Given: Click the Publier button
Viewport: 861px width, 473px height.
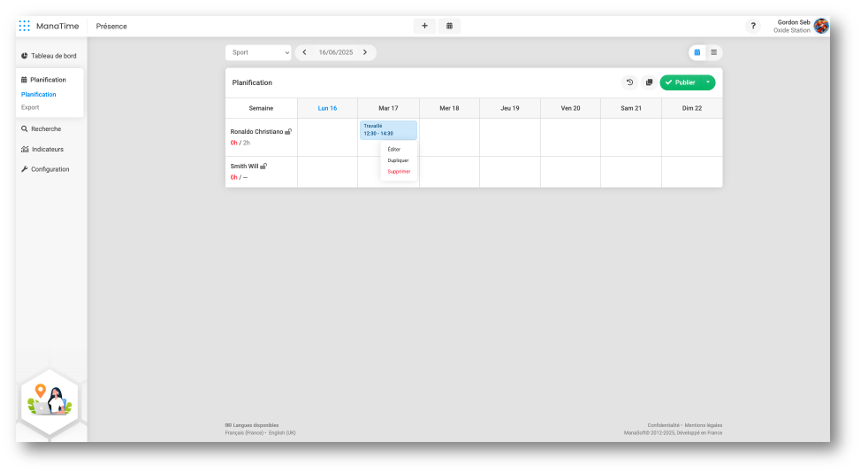Looking at the screenshot, I should pos(680,82).
